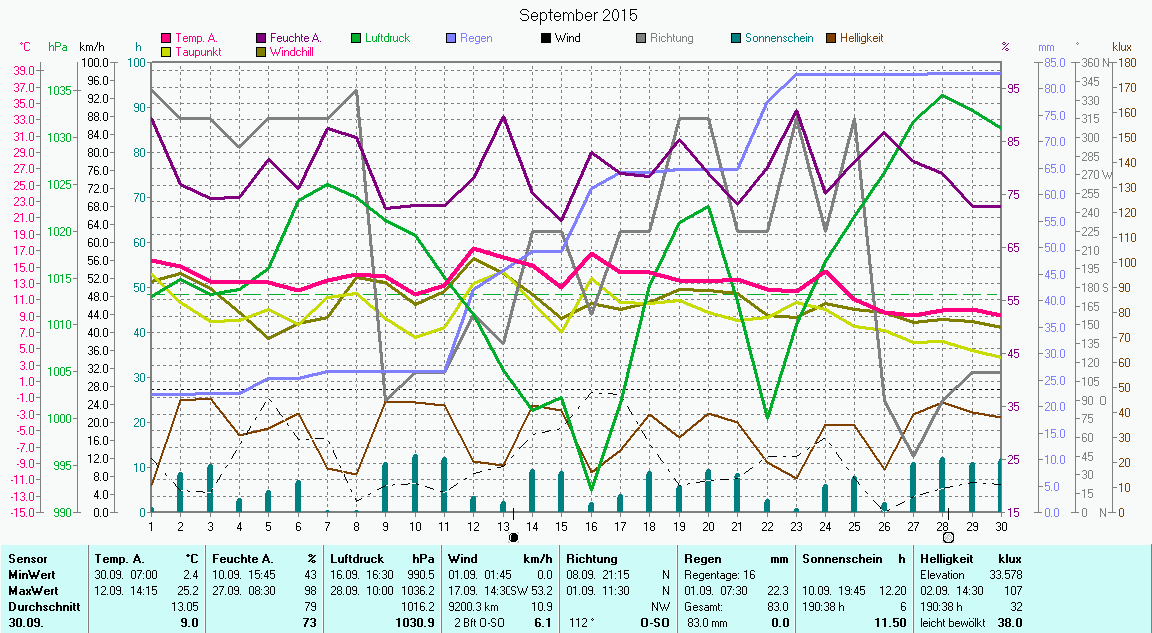Click the MaxWert row label

pos(31,591)
